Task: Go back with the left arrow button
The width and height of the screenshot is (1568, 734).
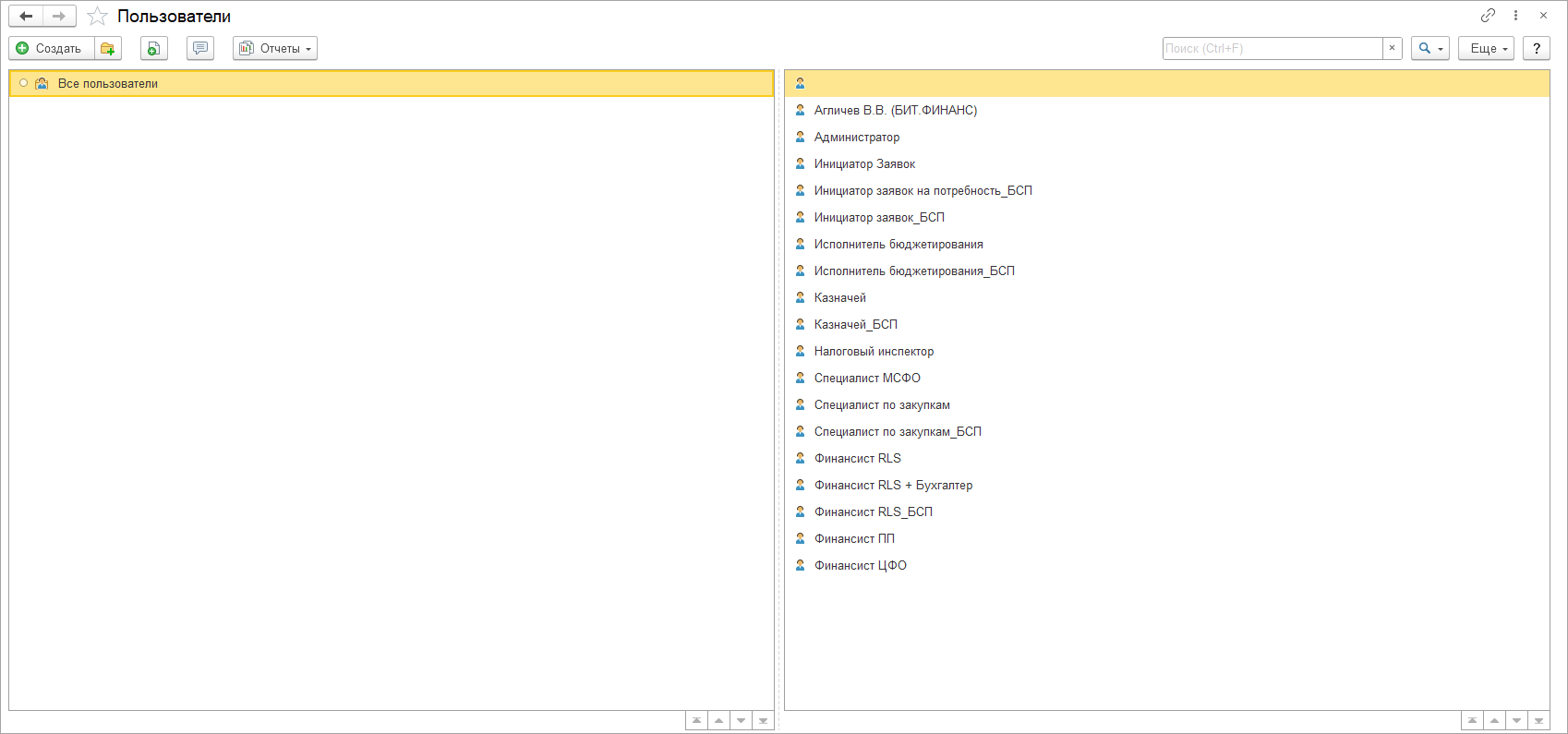Action: 26,16
